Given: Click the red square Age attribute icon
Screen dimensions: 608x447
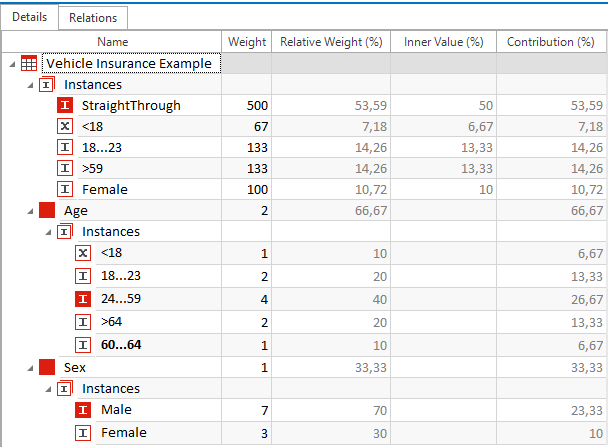Looking at the screenshot, I should (x=47, y=210).
